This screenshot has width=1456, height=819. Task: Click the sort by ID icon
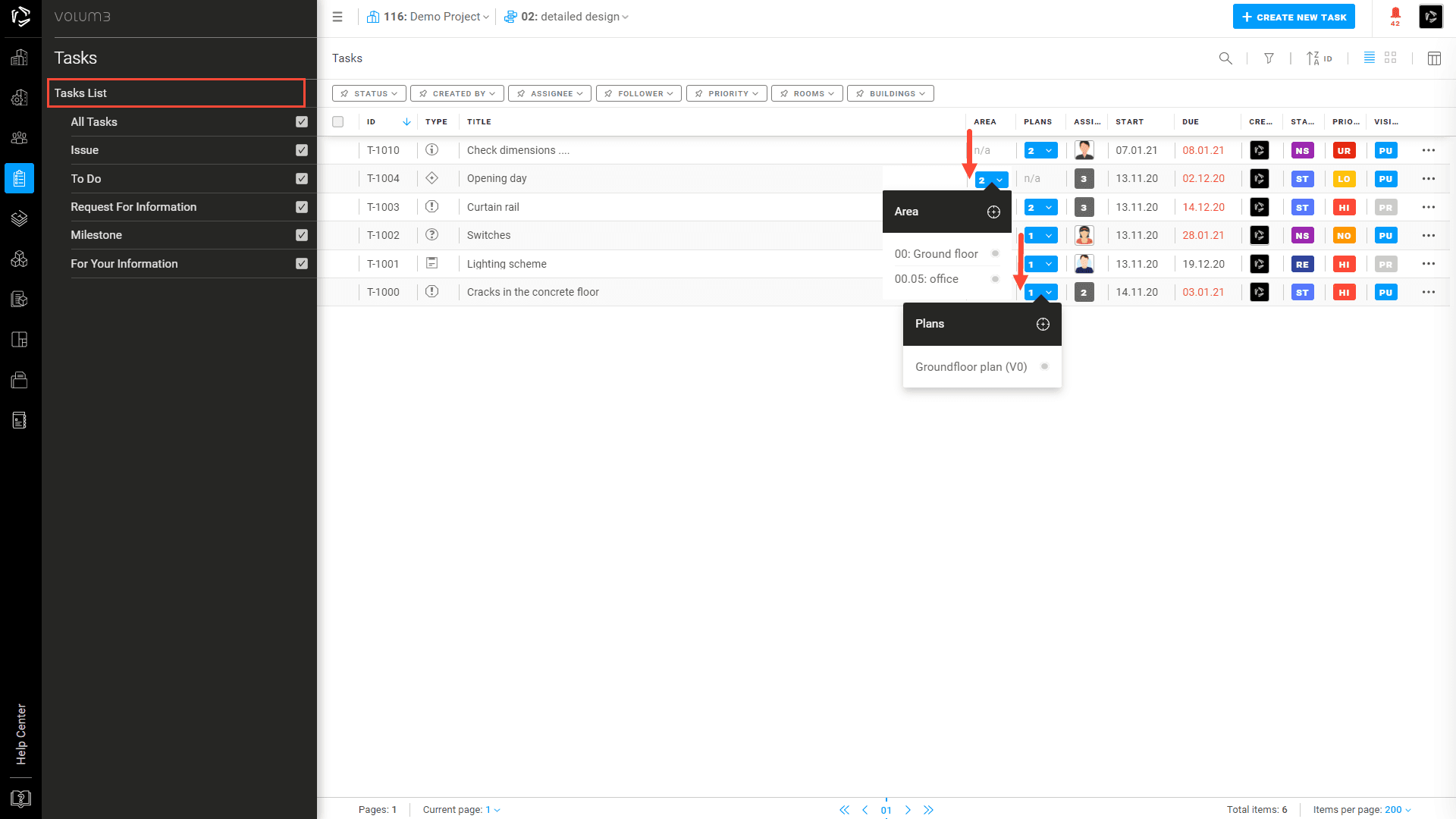[x=1319, y=58]
